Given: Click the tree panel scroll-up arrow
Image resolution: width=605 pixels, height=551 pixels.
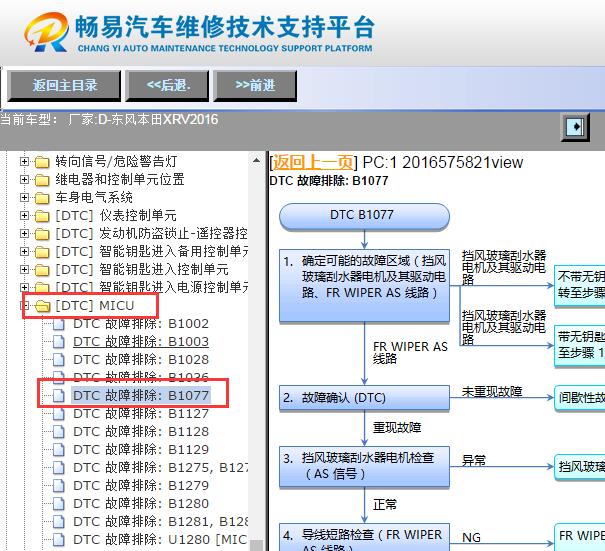Looking at the screenshot, I should [x=257, y=160].
